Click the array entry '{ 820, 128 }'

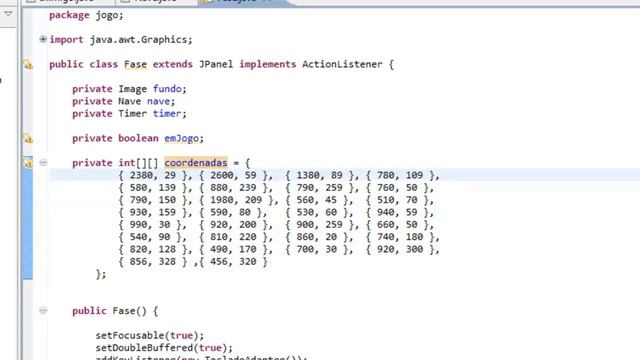[x=153, y=249]
